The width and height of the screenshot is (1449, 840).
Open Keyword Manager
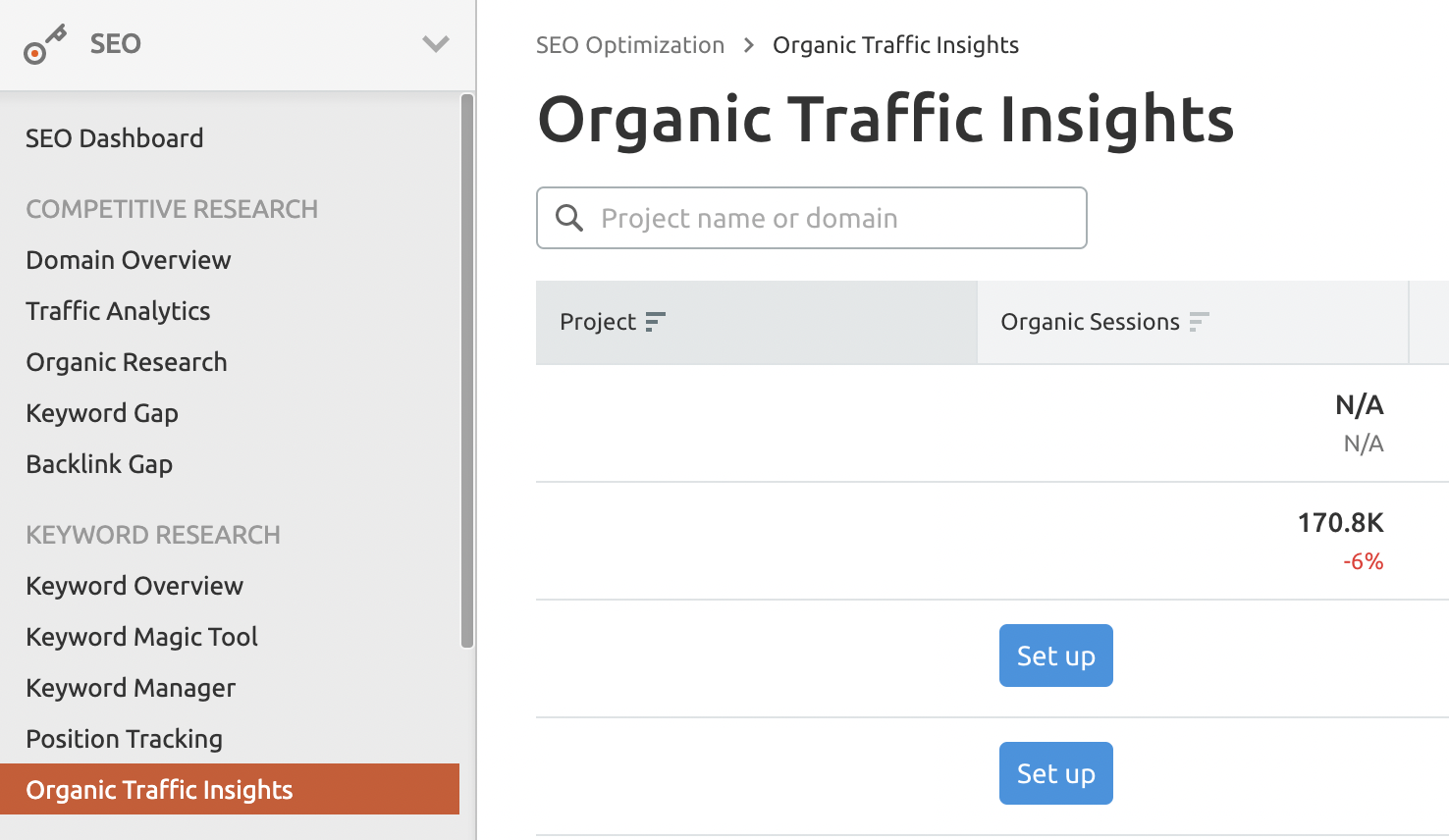click(x=131, y=687)
